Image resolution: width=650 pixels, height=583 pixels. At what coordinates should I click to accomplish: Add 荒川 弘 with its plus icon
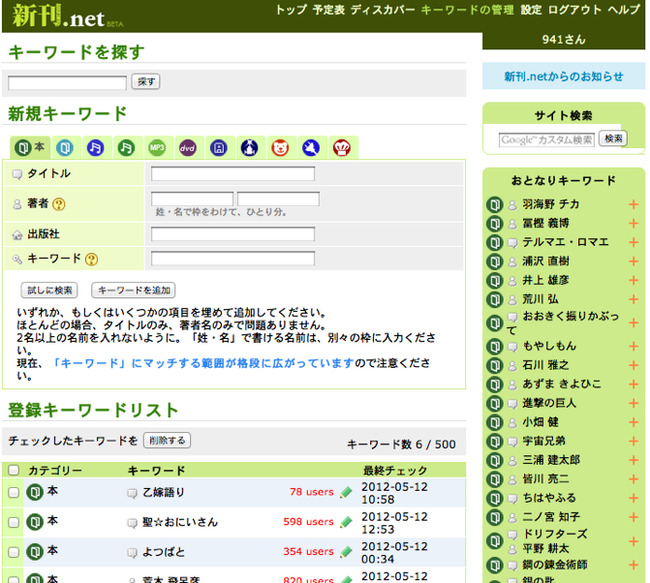(633, 299)
